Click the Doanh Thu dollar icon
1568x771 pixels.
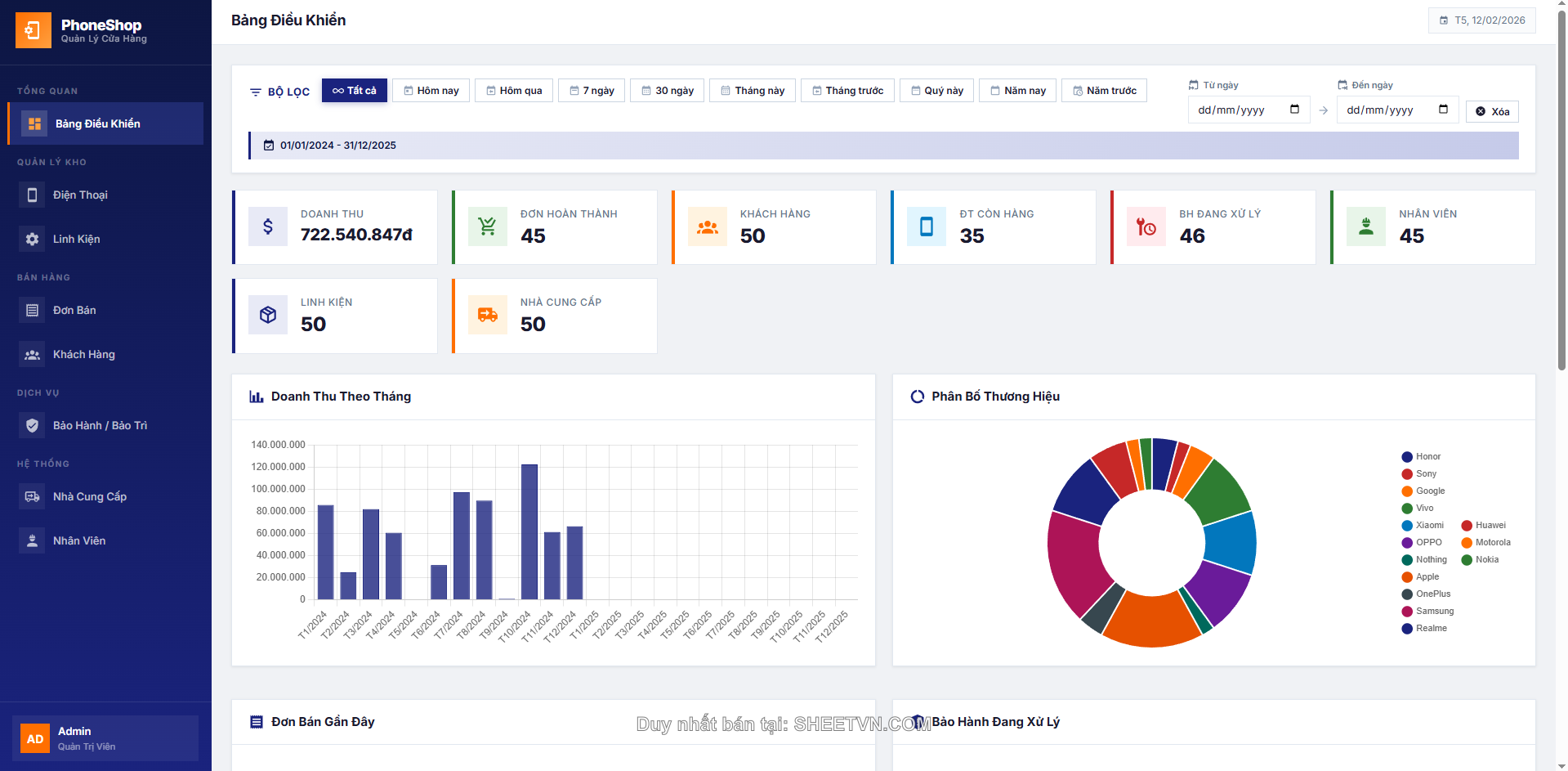pos(268,227)
